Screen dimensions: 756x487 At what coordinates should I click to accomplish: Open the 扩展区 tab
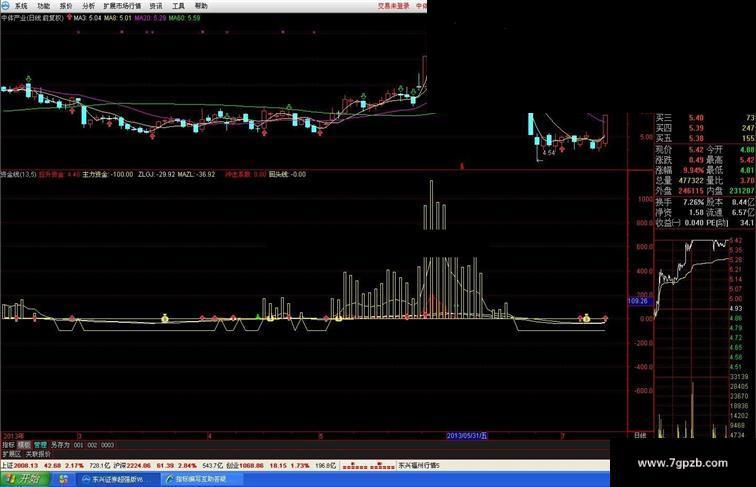(12, 454)
